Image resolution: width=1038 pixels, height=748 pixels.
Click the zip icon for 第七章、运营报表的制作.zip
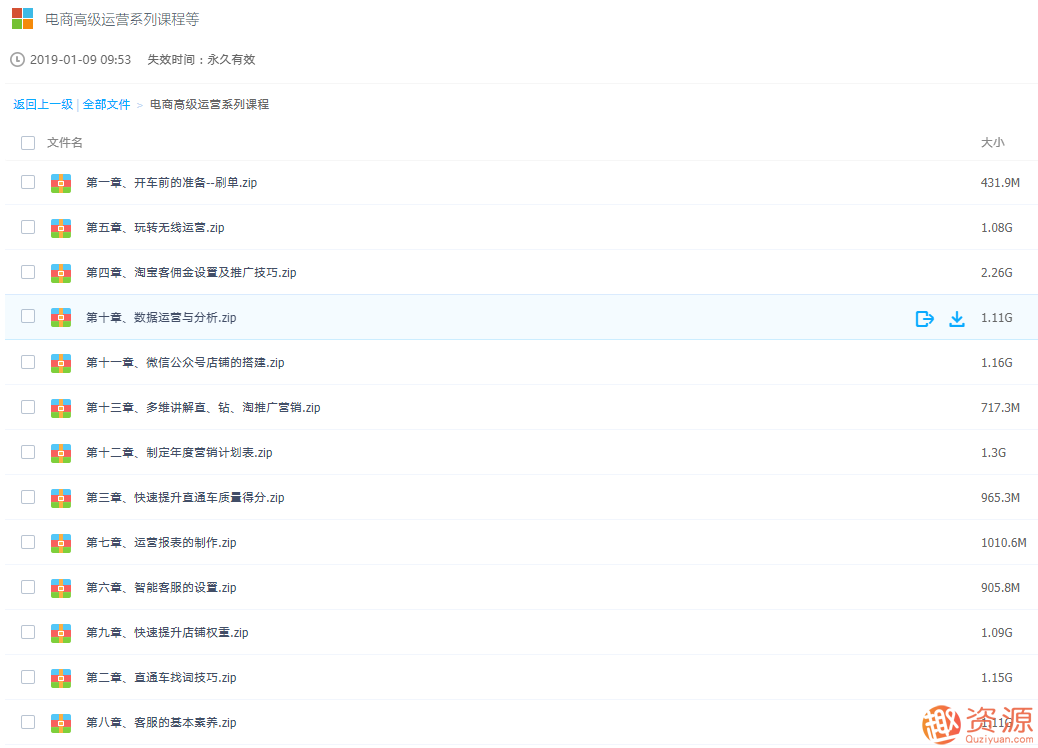[x=61, y=543]
